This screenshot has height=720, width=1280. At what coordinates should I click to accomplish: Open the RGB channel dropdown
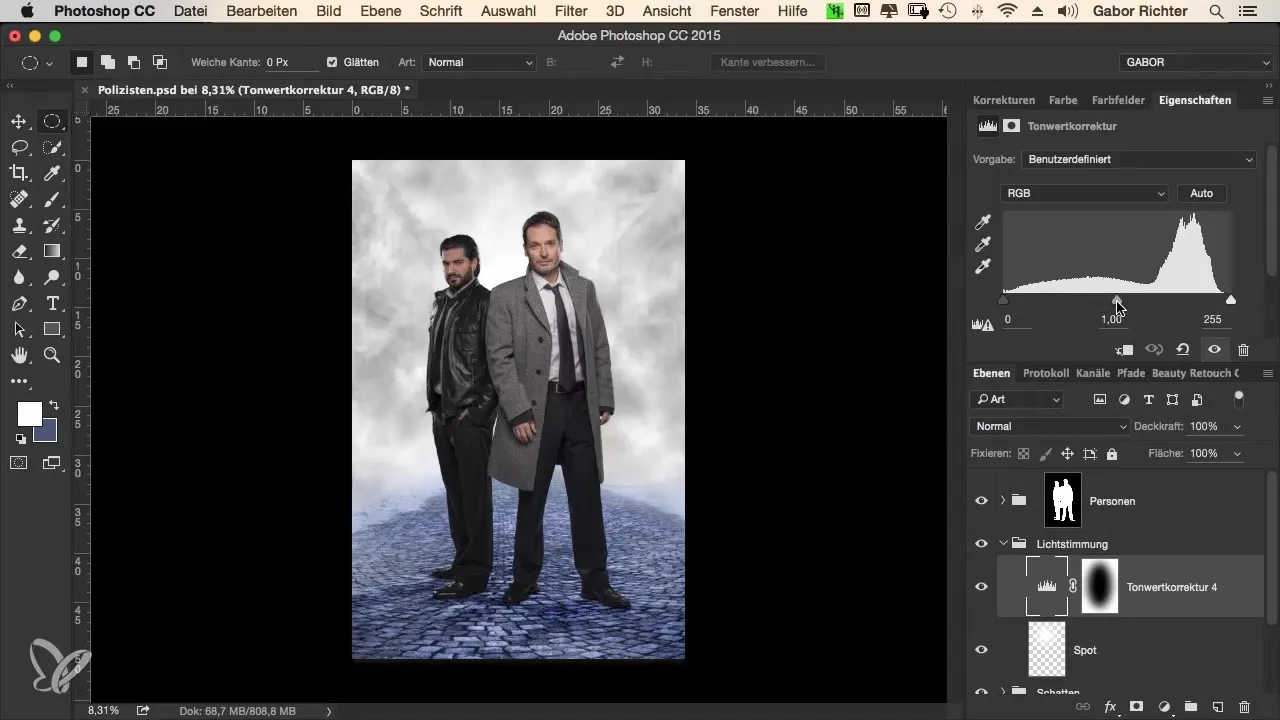(1084, 193)
